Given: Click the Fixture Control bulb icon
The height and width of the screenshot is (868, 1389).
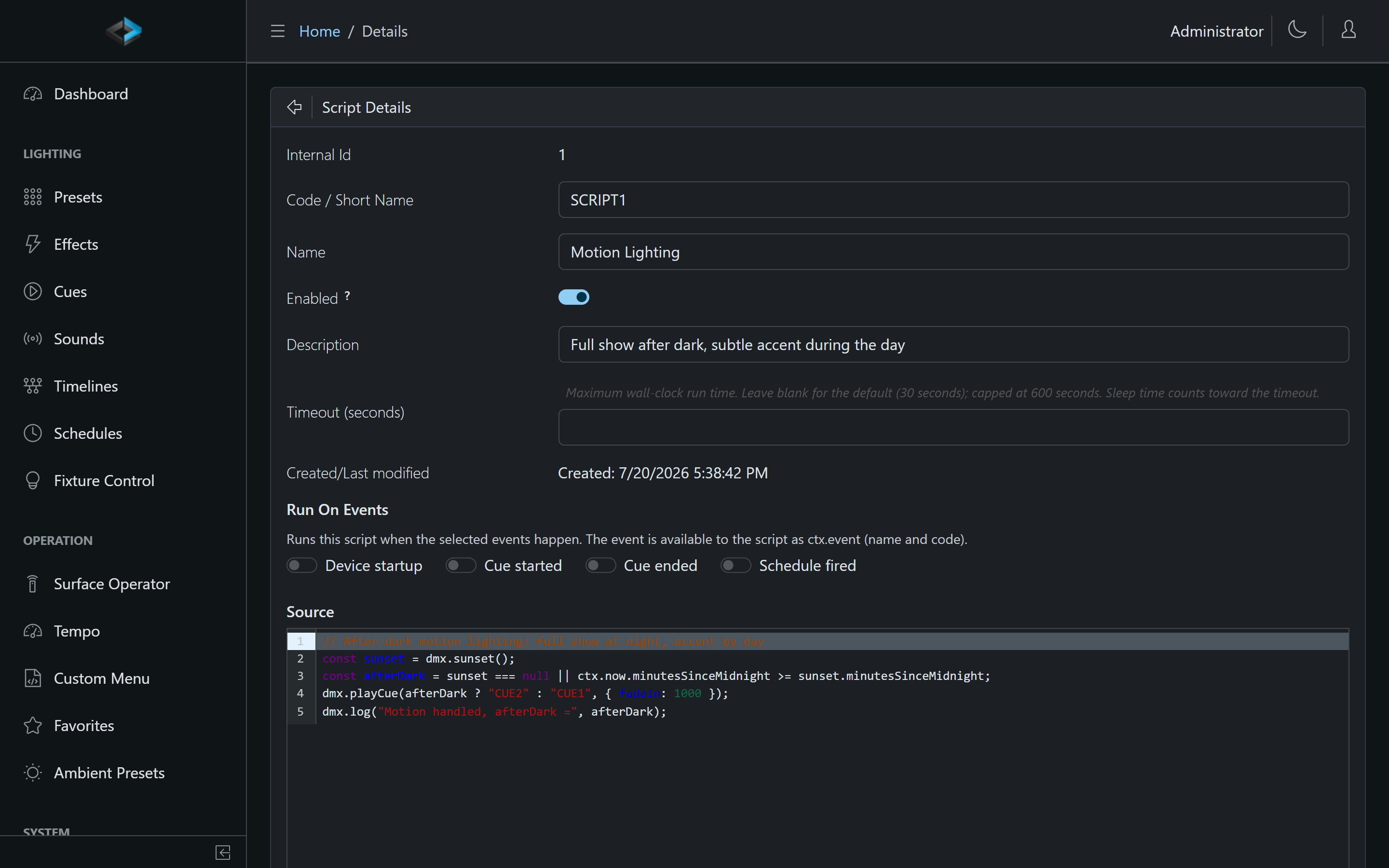Looking at the screenshot, I should (x=33, y=480).
